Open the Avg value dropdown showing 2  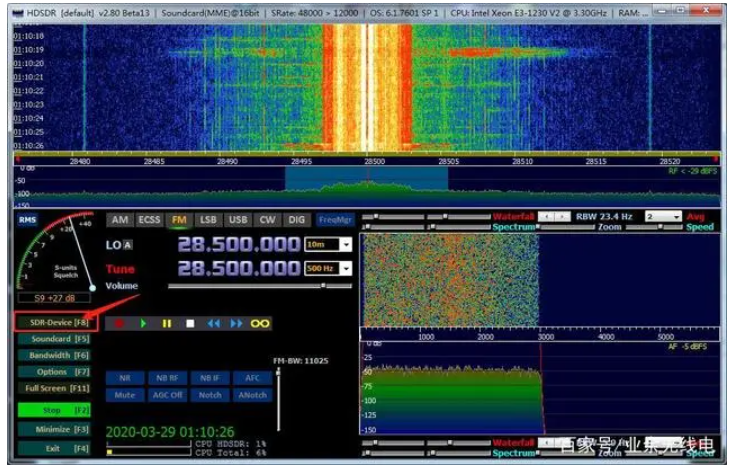(677, 216)
